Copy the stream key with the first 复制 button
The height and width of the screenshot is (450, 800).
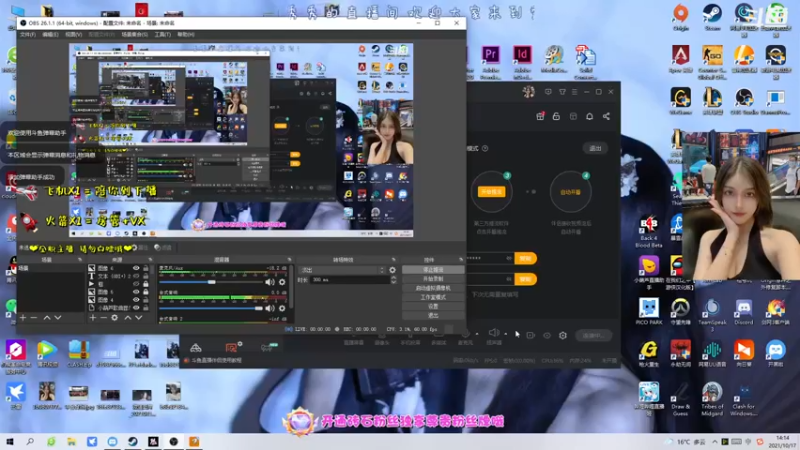525,258
